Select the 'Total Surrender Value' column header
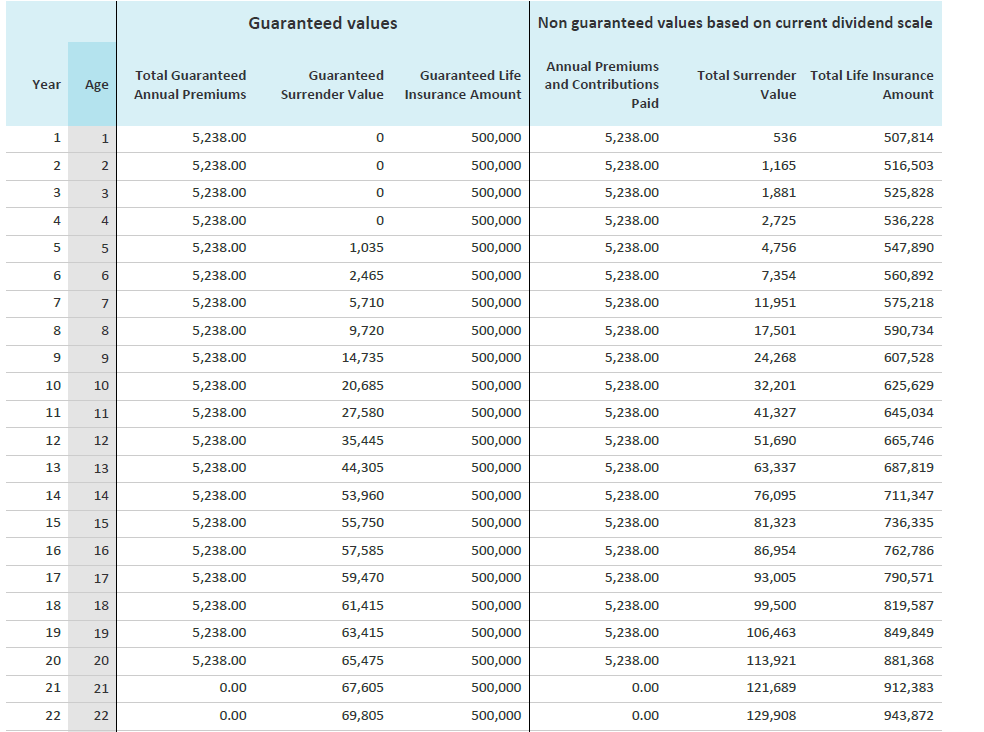This screenshot has width=984, height=732. (747, 85)
